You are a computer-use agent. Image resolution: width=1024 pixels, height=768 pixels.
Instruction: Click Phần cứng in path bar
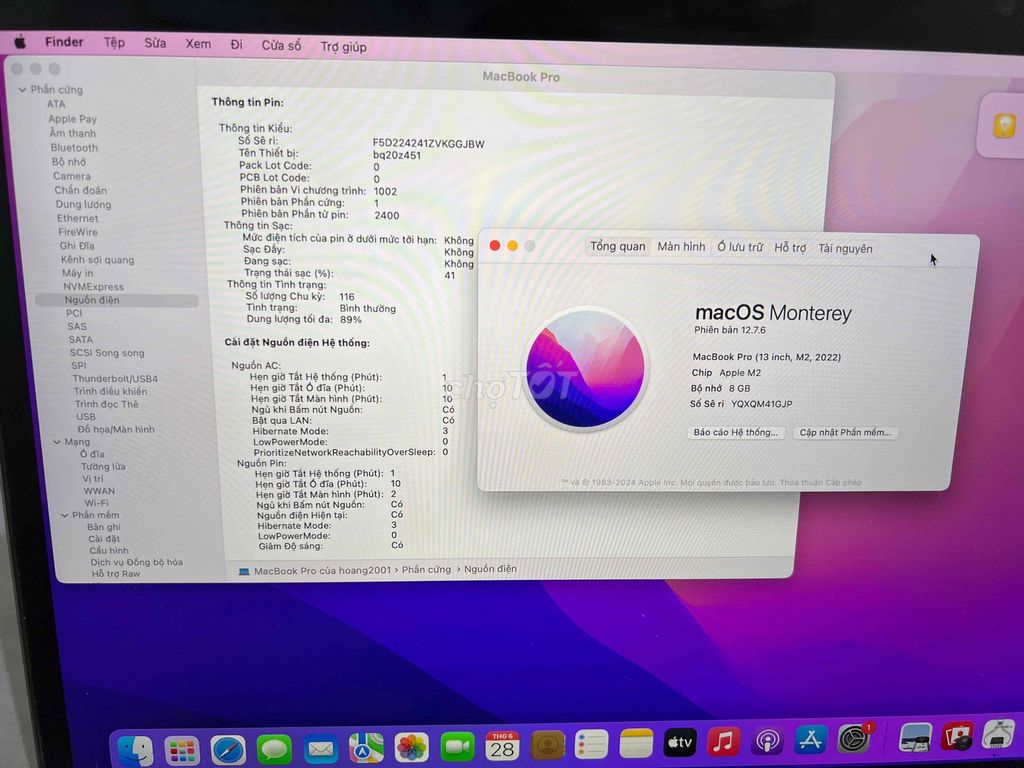click(x=426, y=569)
